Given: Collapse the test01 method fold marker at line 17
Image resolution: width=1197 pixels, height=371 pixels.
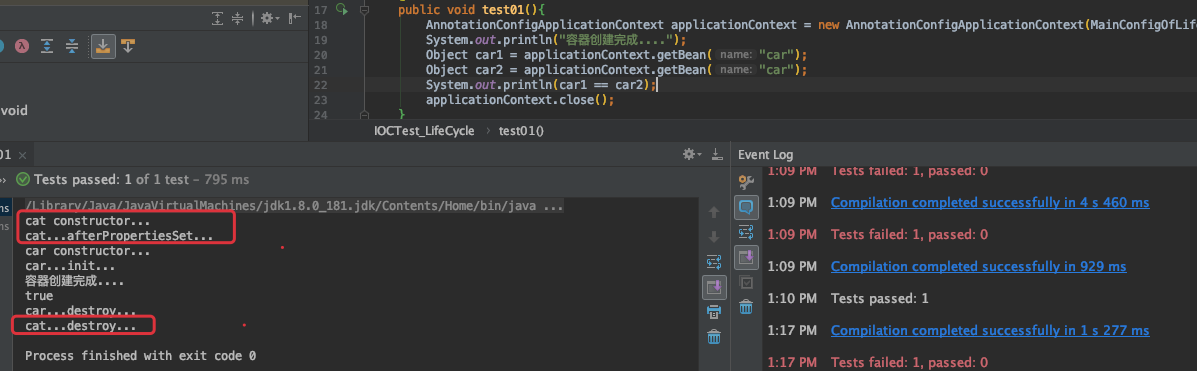Looking at the screenshot, I should [x=364, y=9].
